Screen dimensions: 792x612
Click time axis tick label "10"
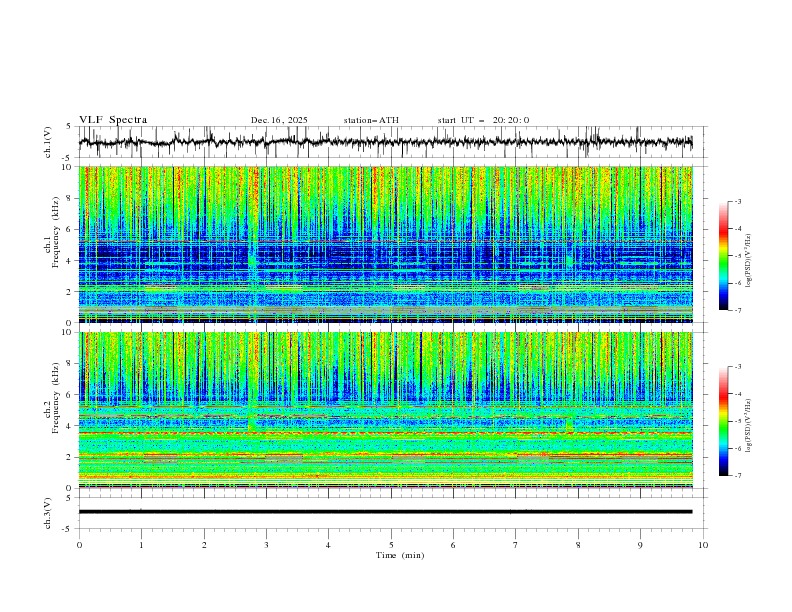(x=703, y=545)
